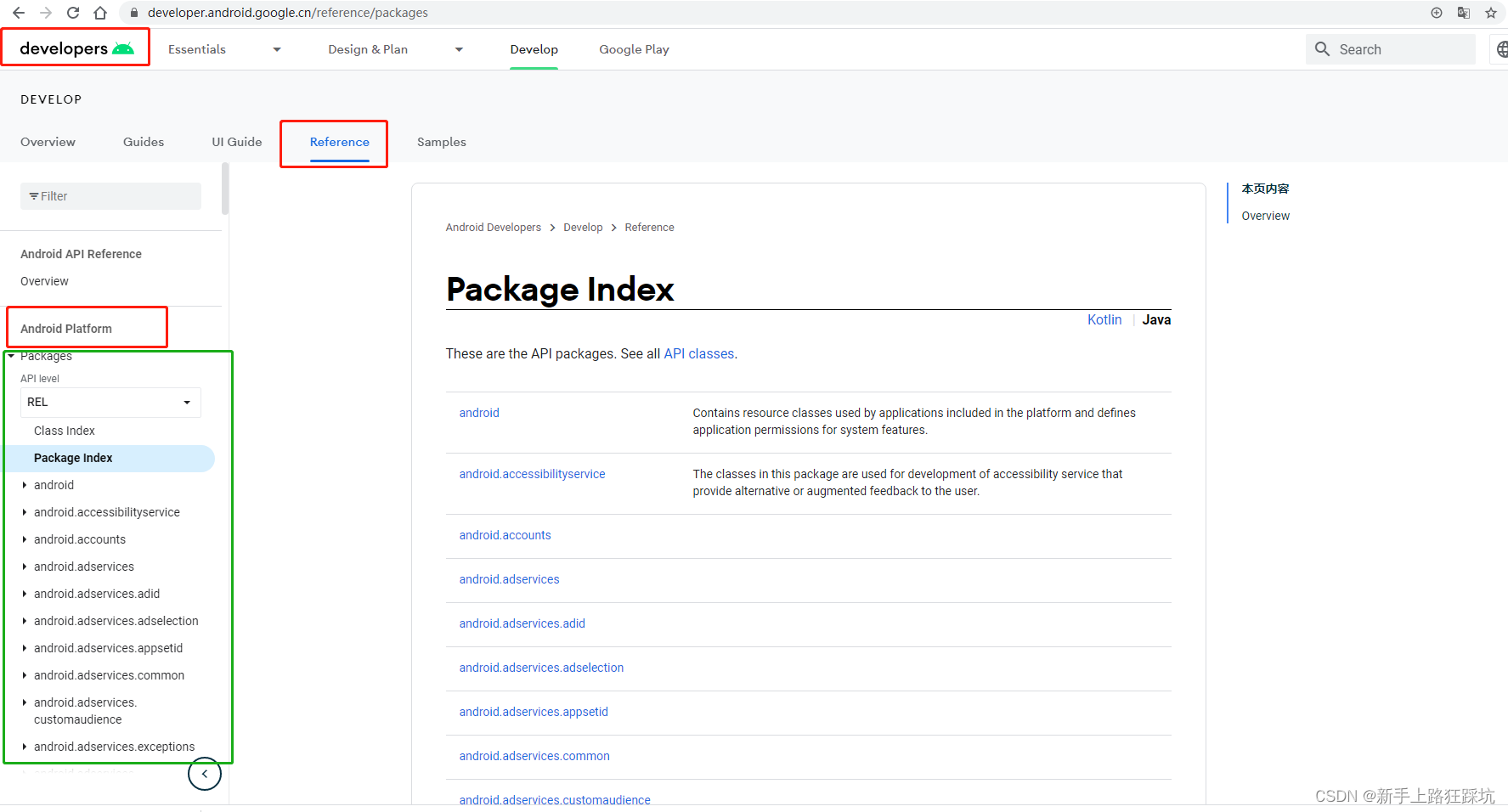
Task: Select the Develop top navigation tab
Action: point(534,49)
